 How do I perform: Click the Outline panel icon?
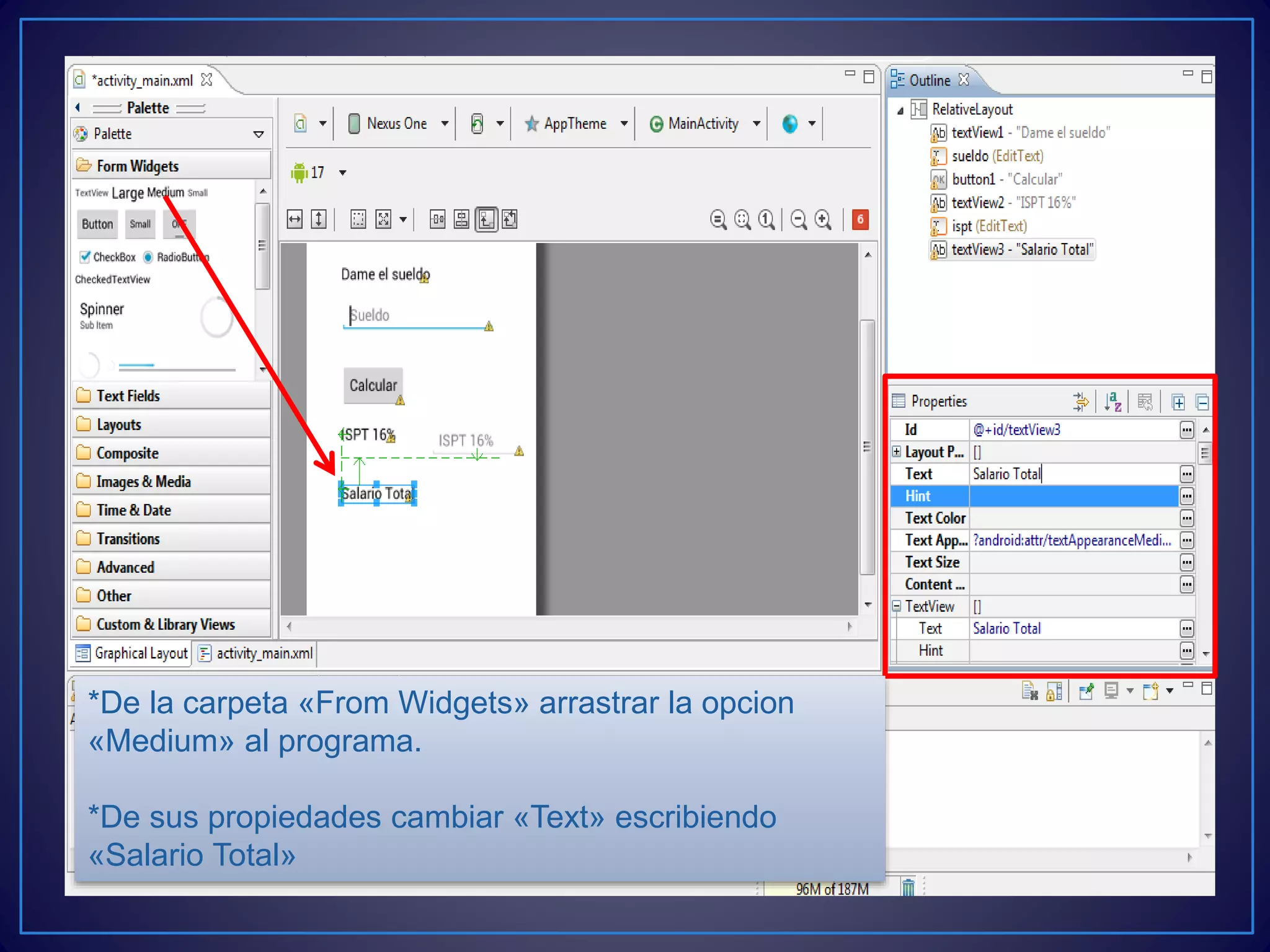[897, 79]
